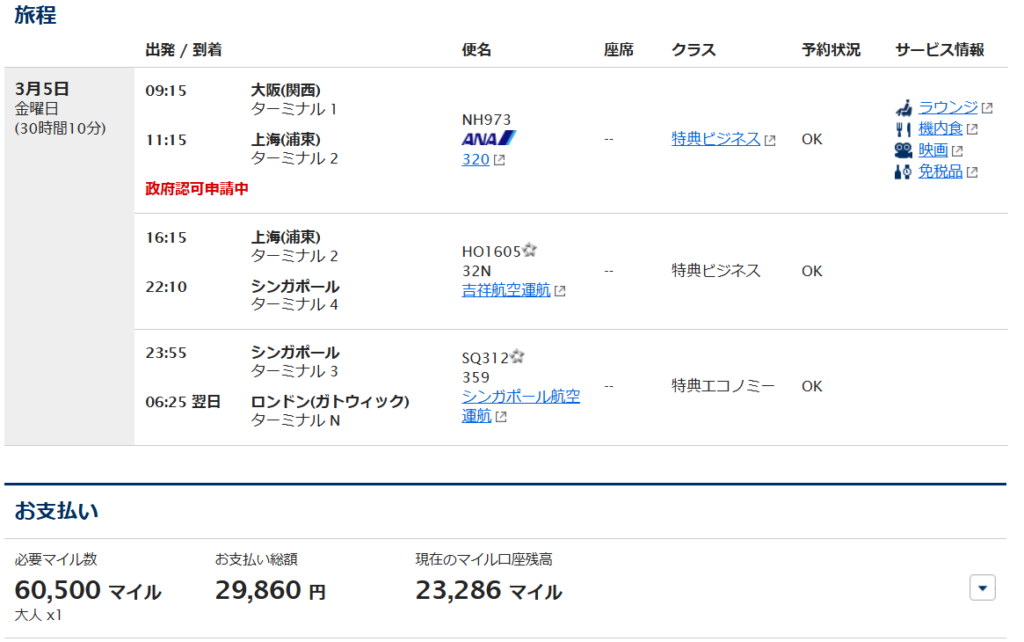The width and height of the screenshot is (1024, 642).
Task: Click external-link icon next to 320
Action: (x=500, y=160)
